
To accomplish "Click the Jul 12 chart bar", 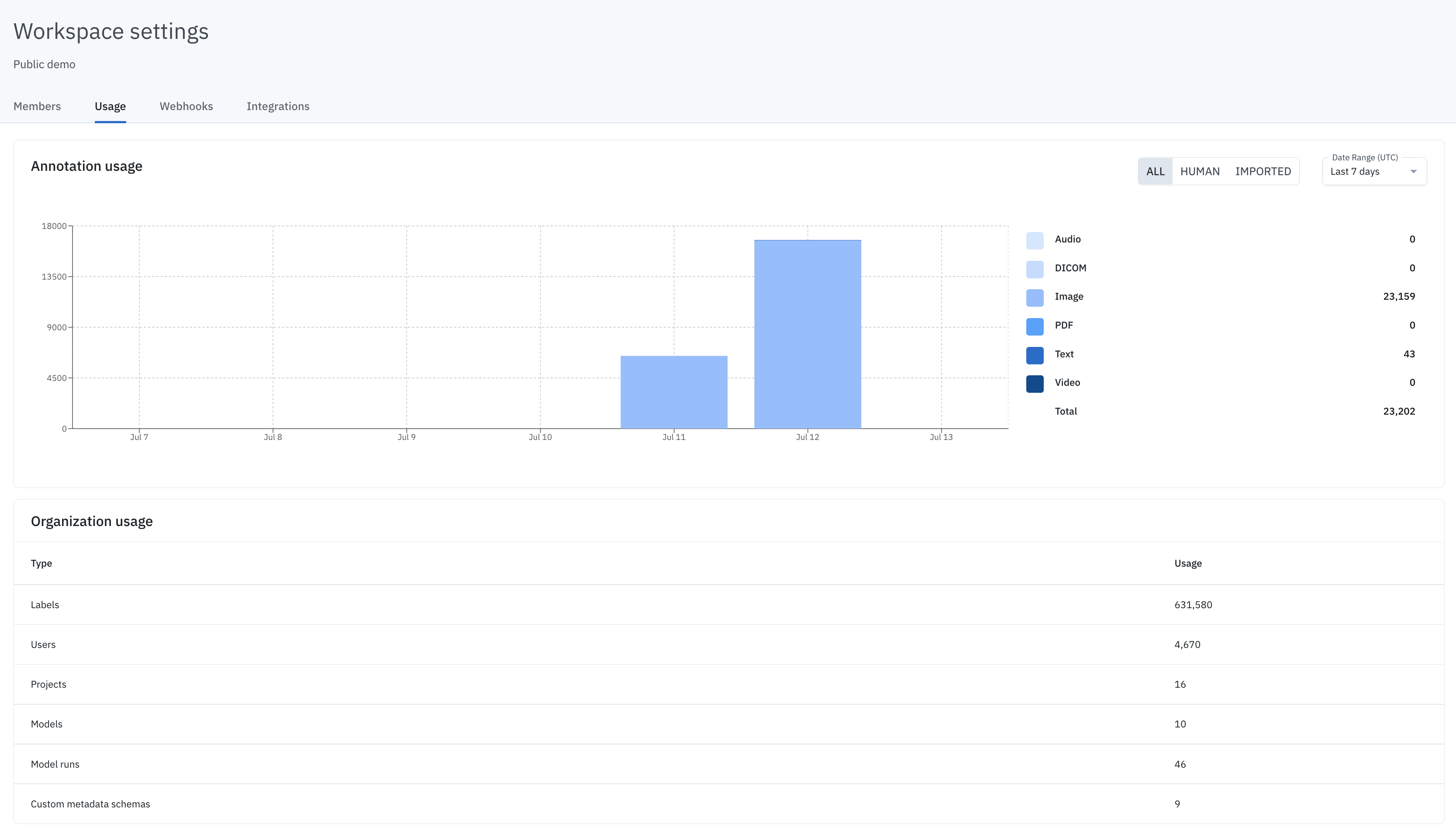I will tap(807, 334).
